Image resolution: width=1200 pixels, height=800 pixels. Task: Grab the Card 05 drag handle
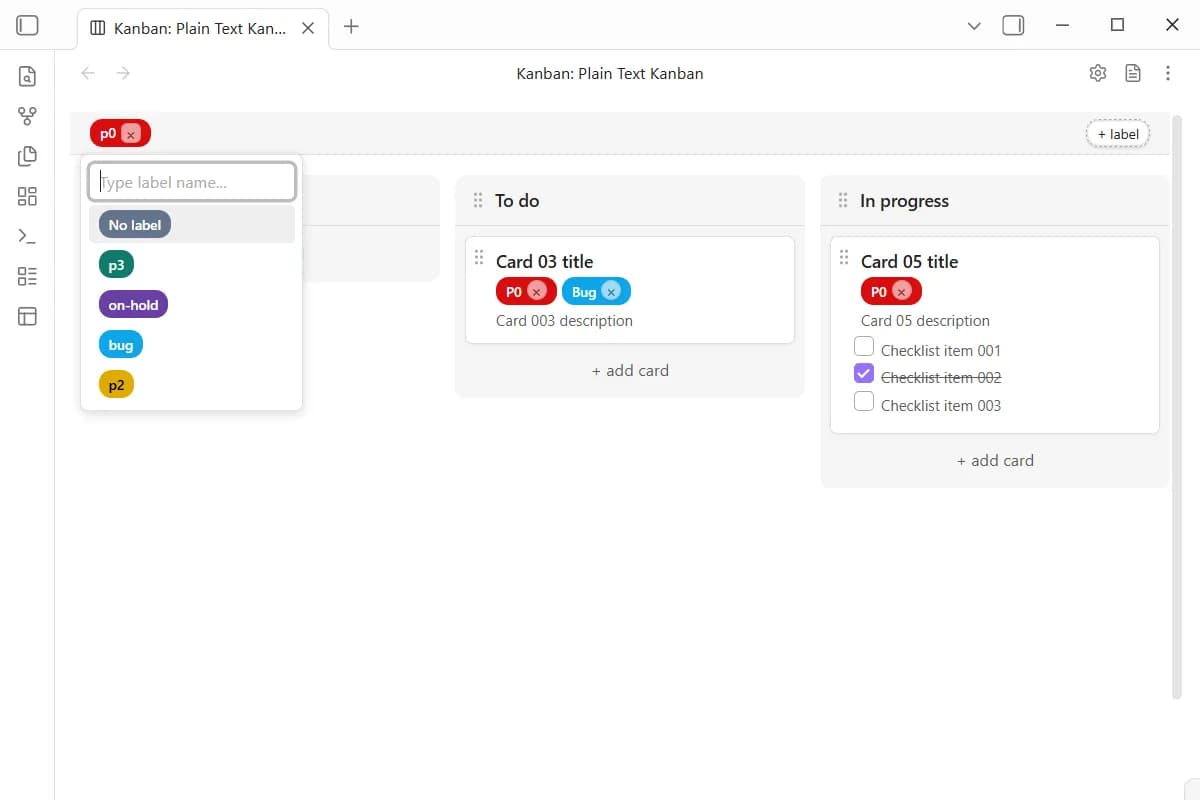[844, 258]
